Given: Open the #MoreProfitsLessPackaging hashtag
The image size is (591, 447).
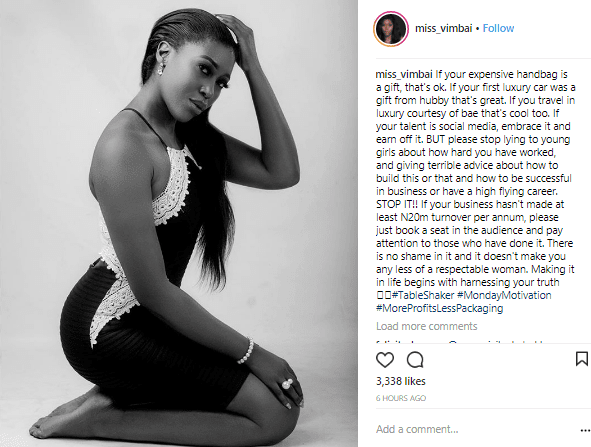Looking at the screenshot, I should click(439, 308).
